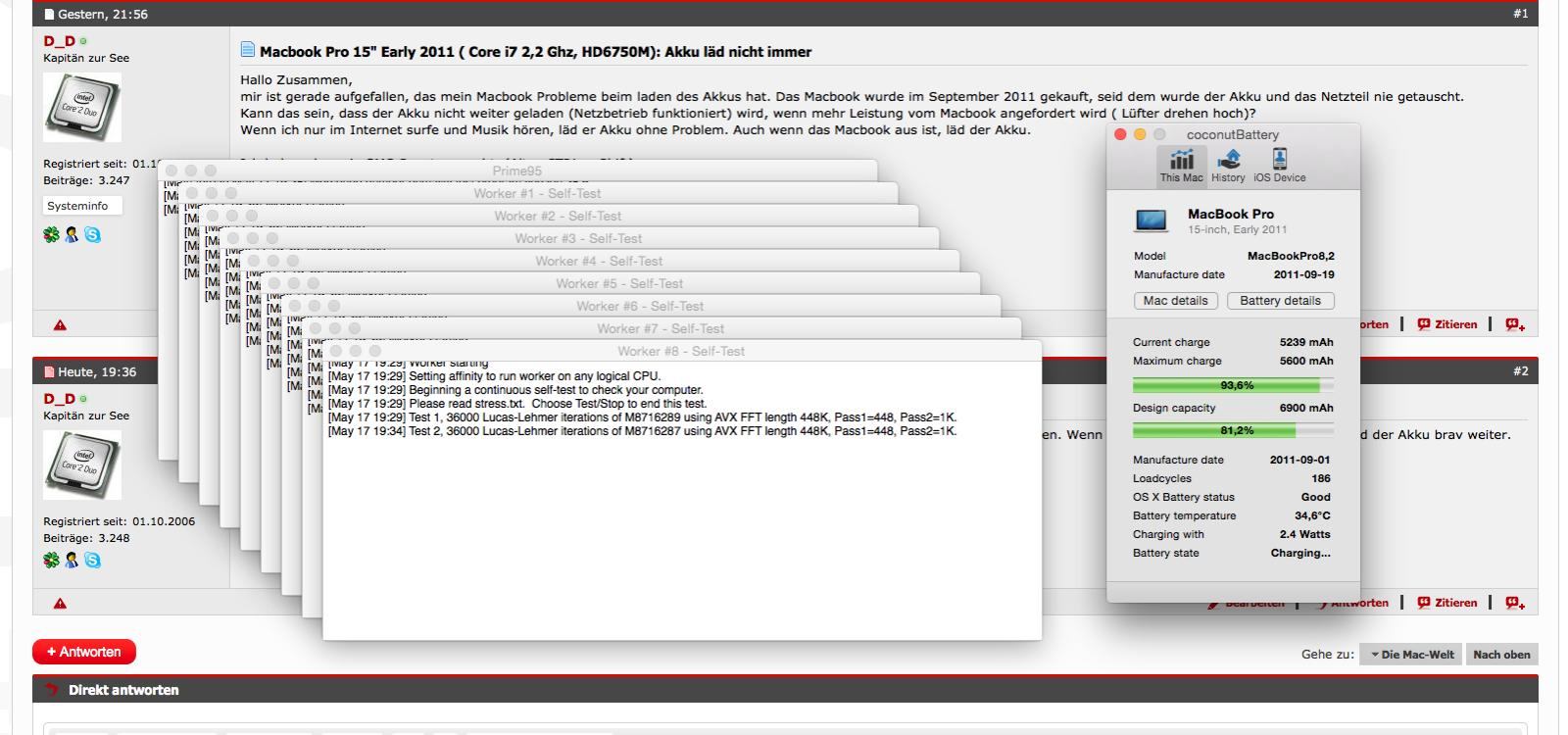Click the red + Antworten button
1568x735 pixels.
pyautogui.click(x=84, y=652)
